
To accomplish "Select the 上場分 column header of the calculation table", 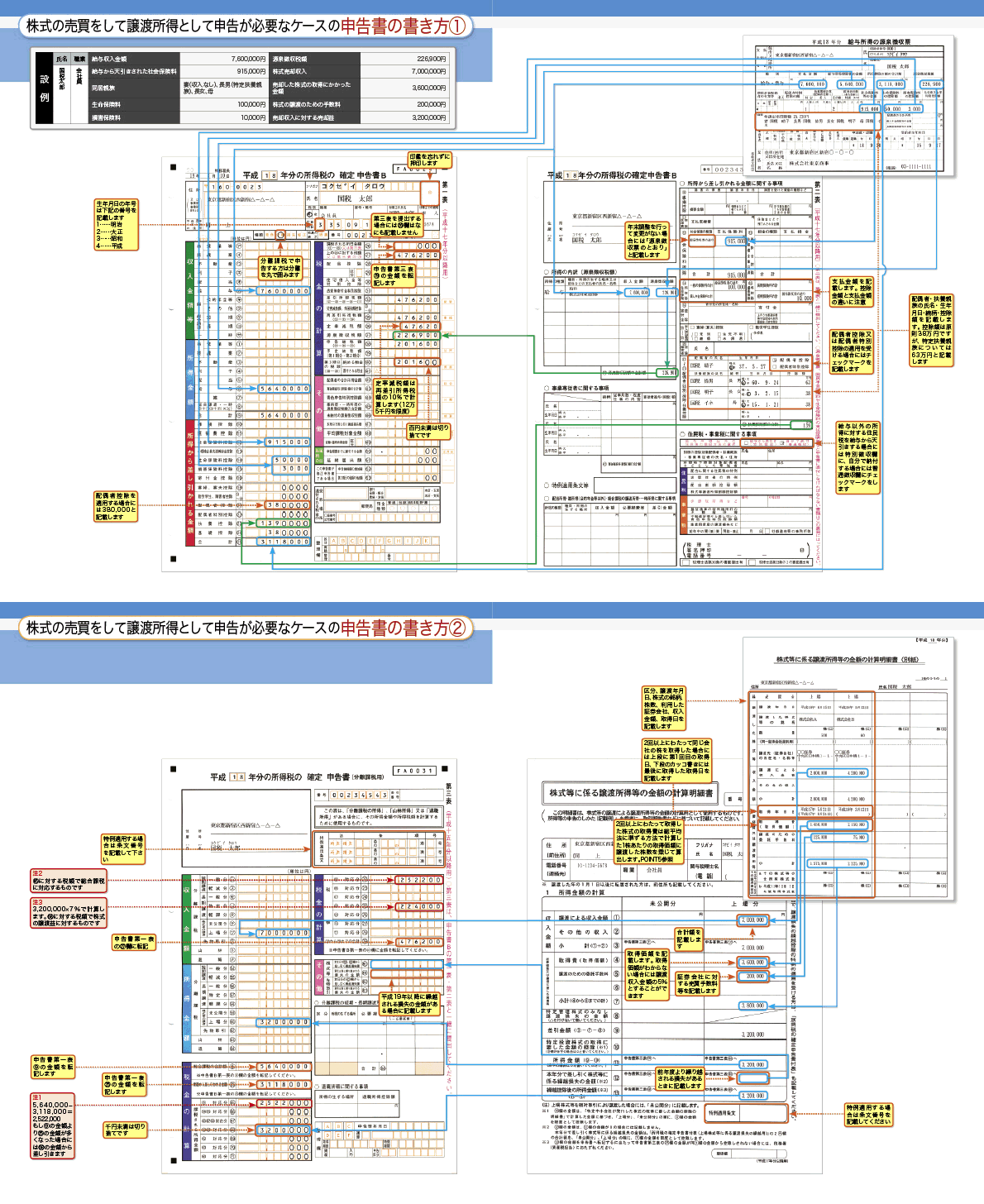I will coord(745,904).
